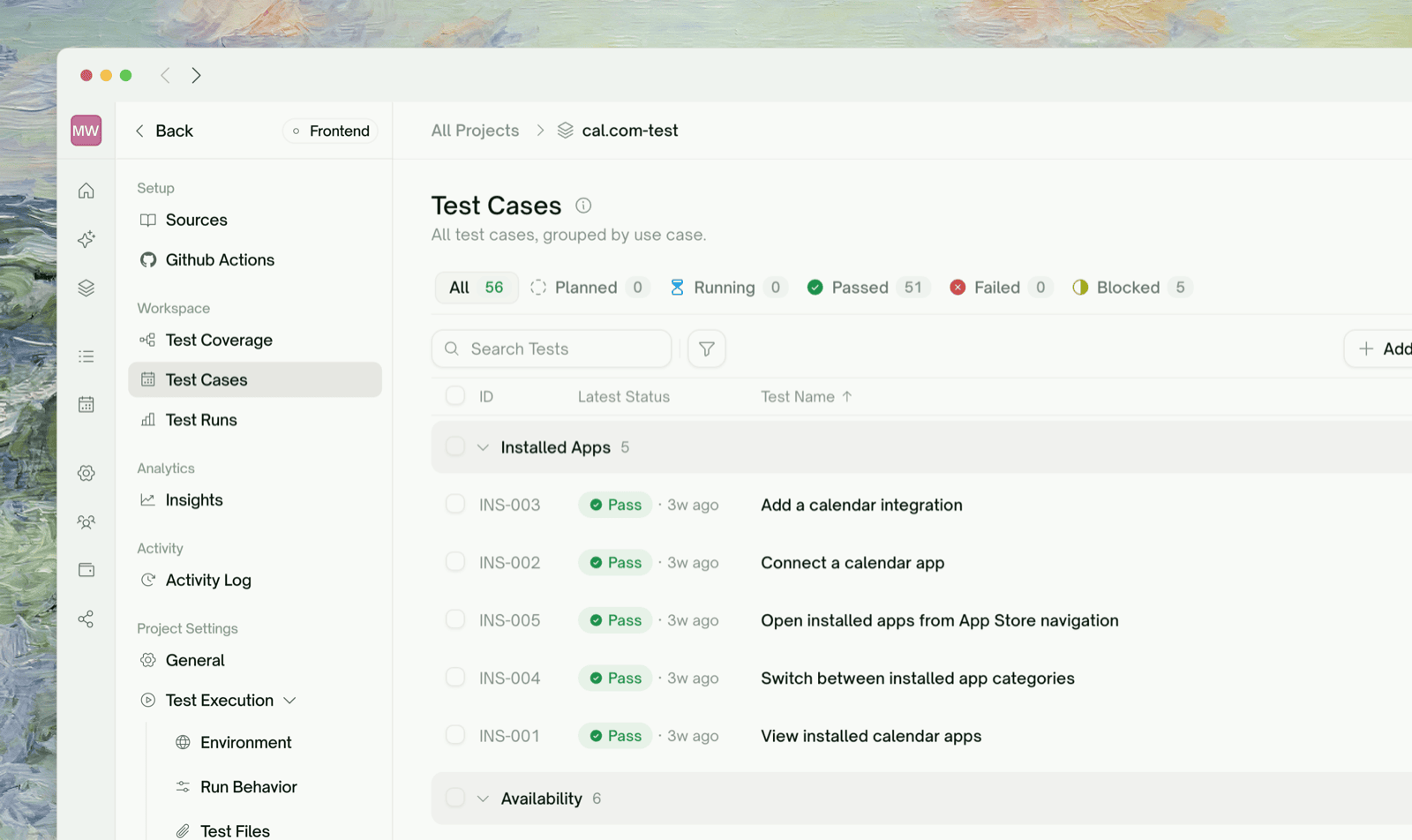1412x840 pixels.
Task: Click the team members icon in the rail
Action: [x=86, y=521]
